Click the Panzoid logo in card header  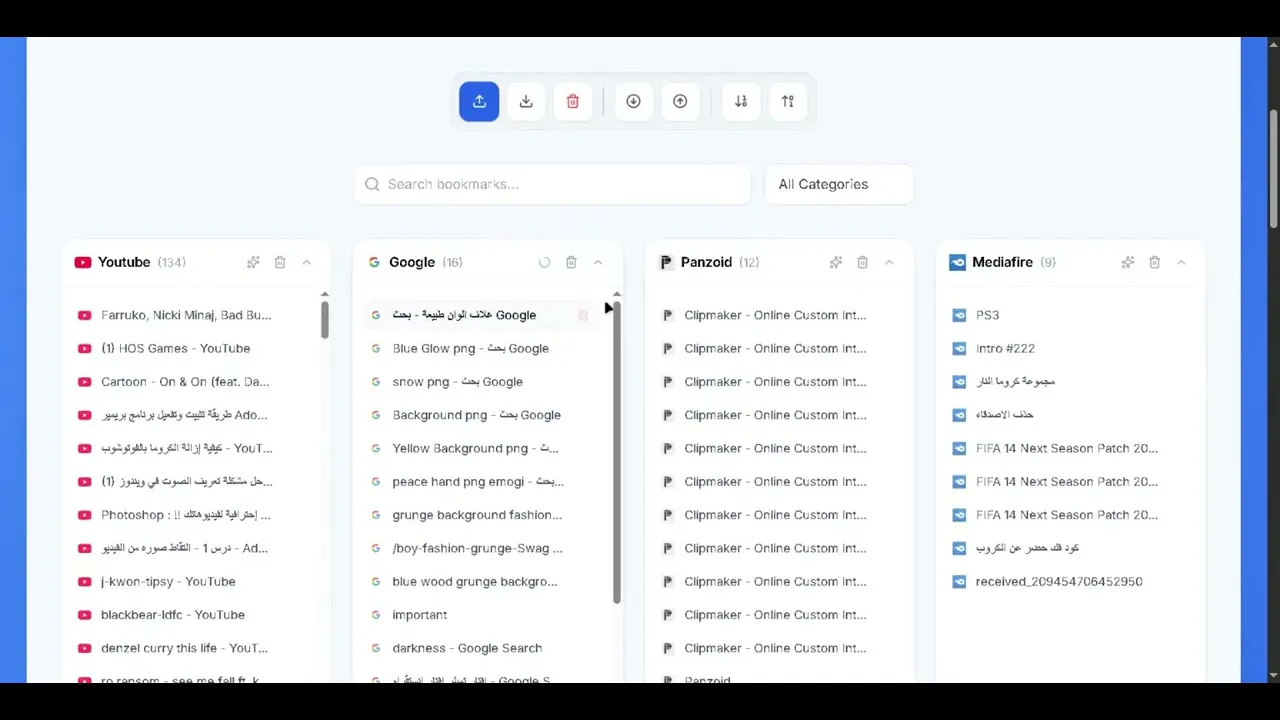666,262
